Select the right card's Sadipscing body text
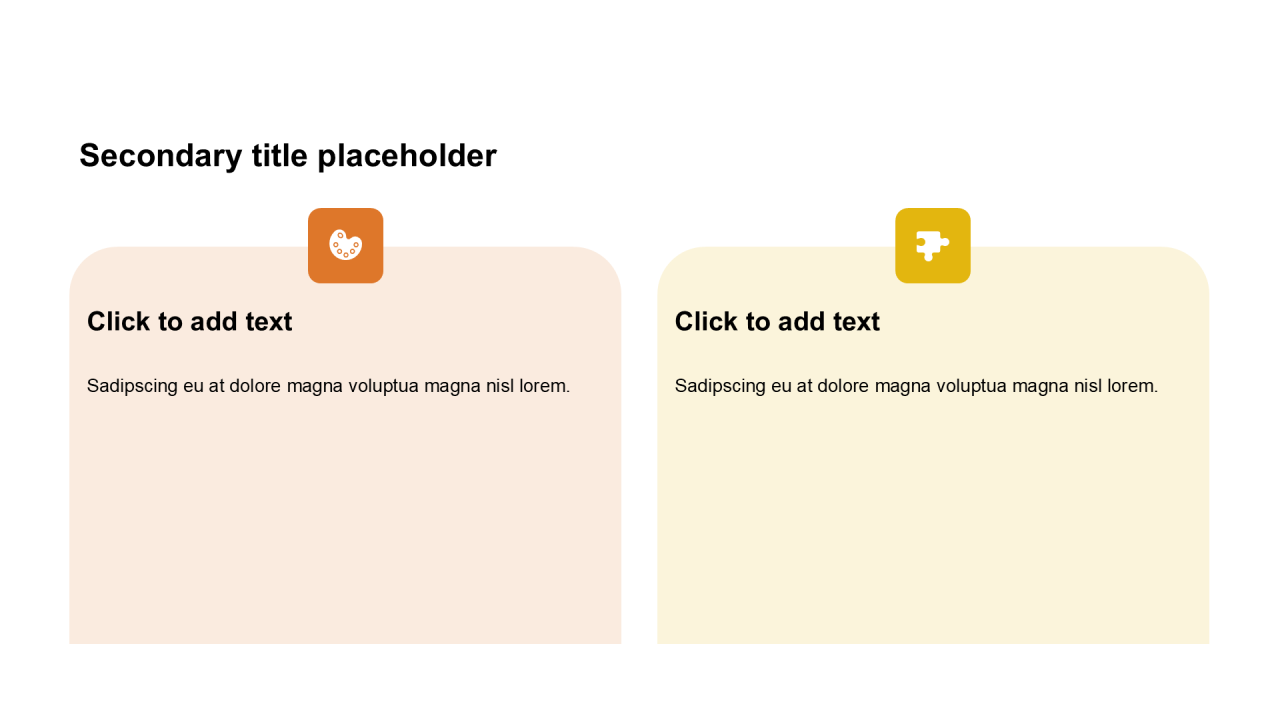 click(x=916, y=386)
